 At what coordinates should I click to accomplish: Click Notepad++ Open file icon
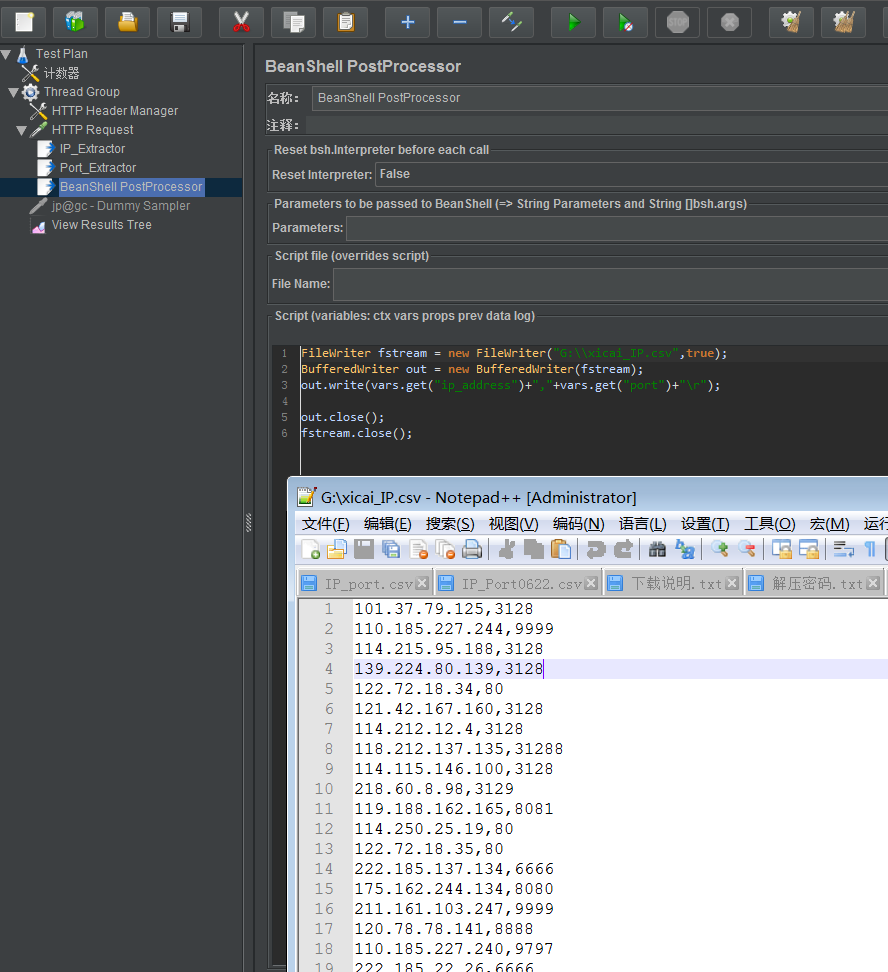337,549
